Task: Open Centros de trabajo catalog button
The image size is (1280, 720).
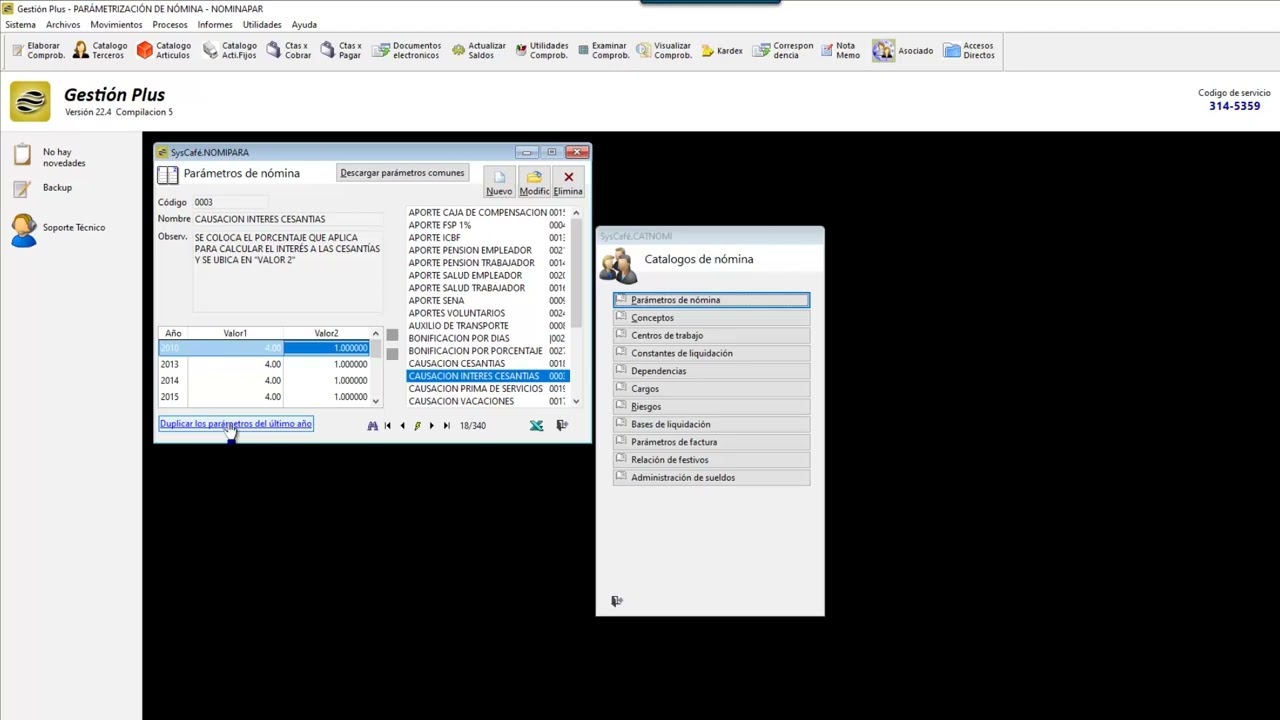Action: [711, 336]
